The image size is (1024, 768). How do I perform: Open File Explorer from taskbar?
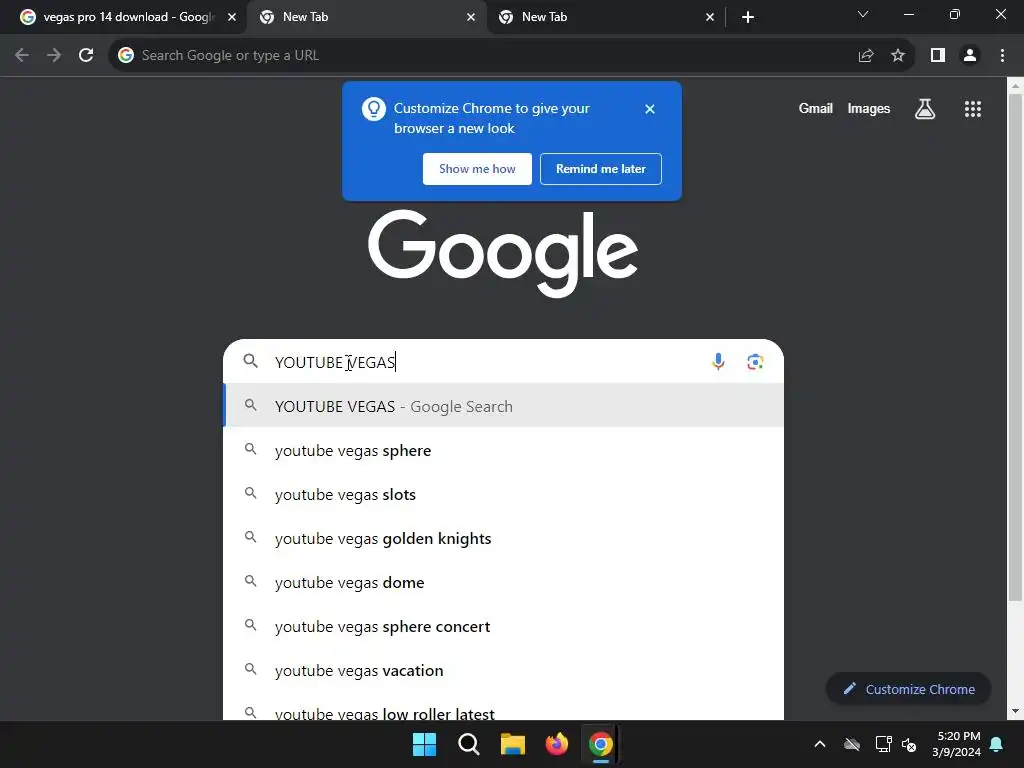tap(513, 744)
